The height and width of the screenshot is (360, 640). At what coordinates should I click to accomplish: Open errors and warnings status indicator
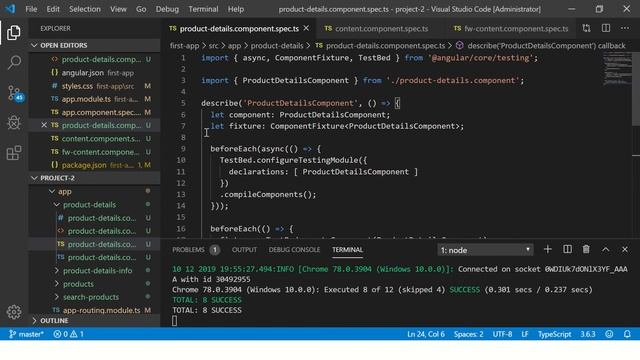68,334
